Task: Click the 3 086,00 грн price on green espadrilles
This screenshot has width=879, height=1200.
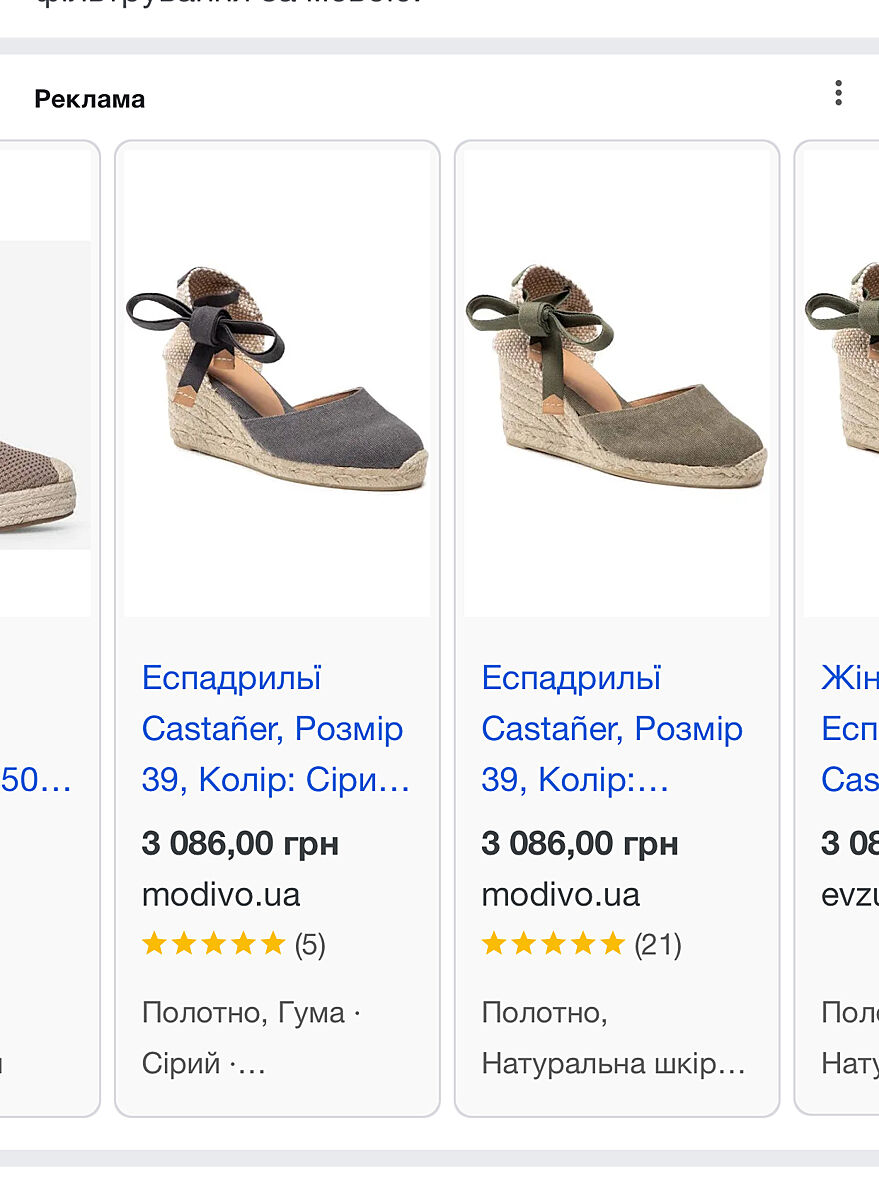Action: point(580,844)
